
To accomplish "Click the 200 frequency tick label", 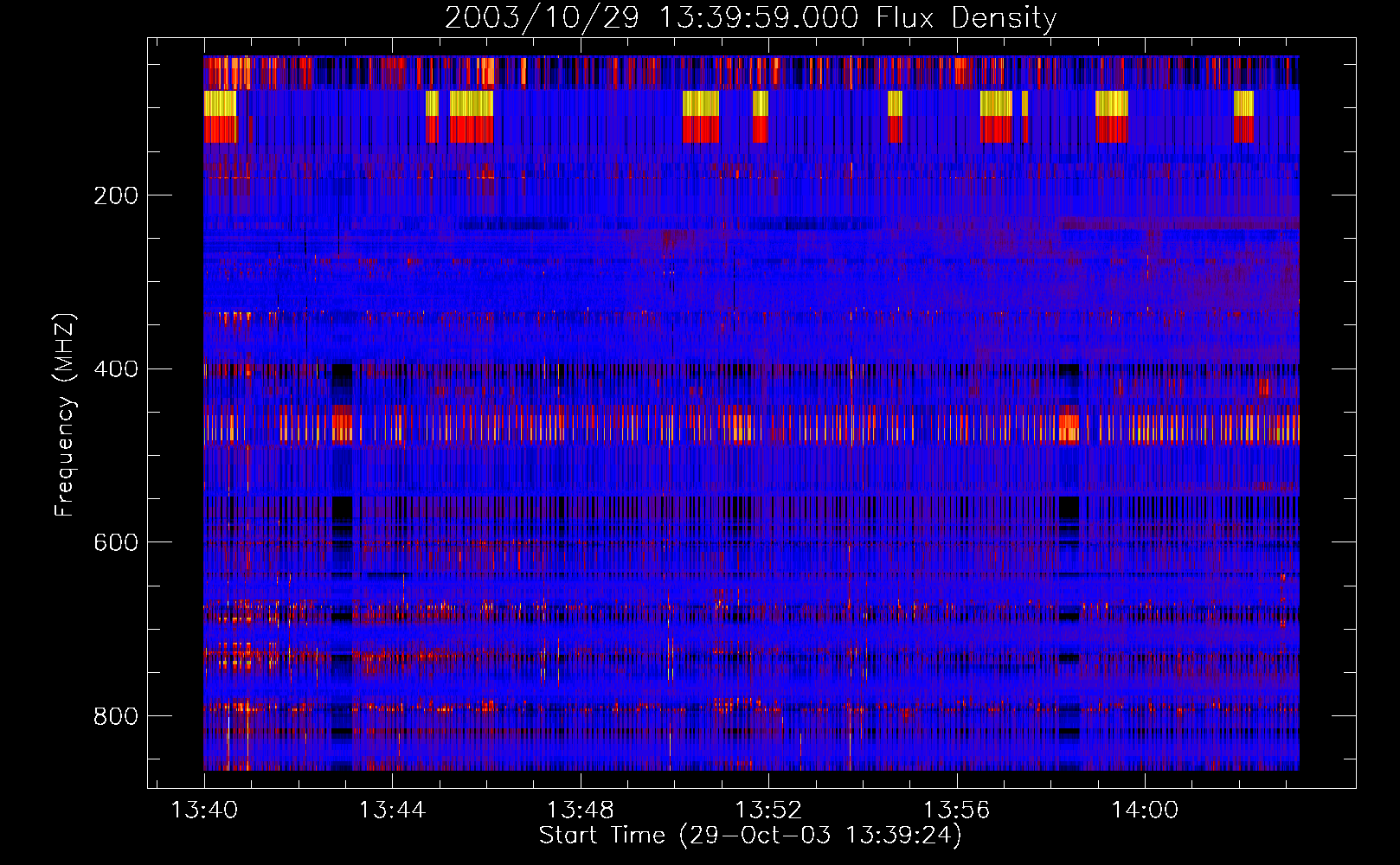I will click(x=116, y=195).
